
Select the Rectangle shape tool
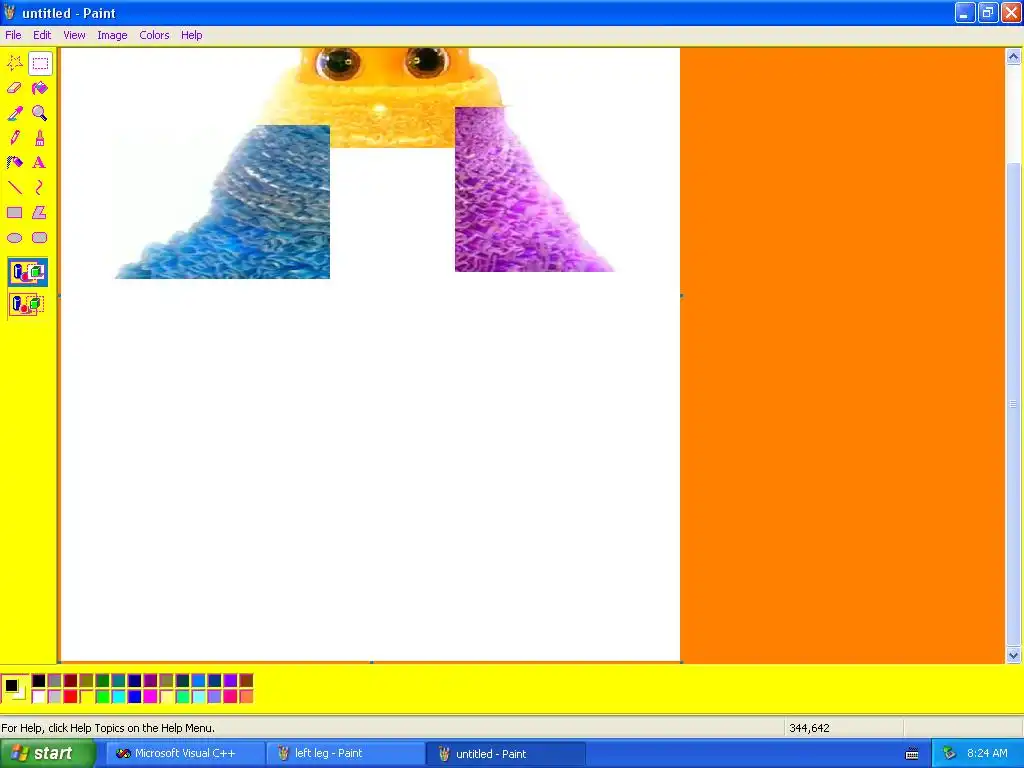pos(14,213)
